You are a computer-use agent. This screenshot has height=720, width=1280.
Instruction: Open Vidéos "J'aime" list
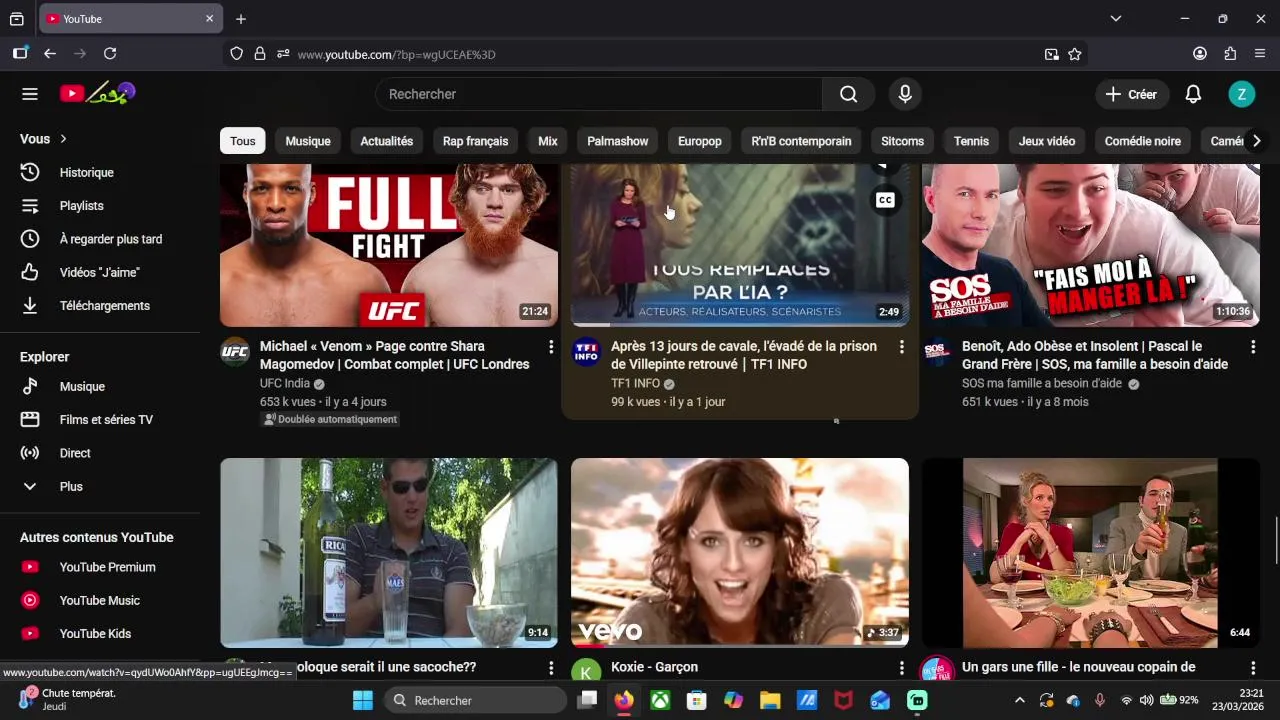[x=100, y=272]
